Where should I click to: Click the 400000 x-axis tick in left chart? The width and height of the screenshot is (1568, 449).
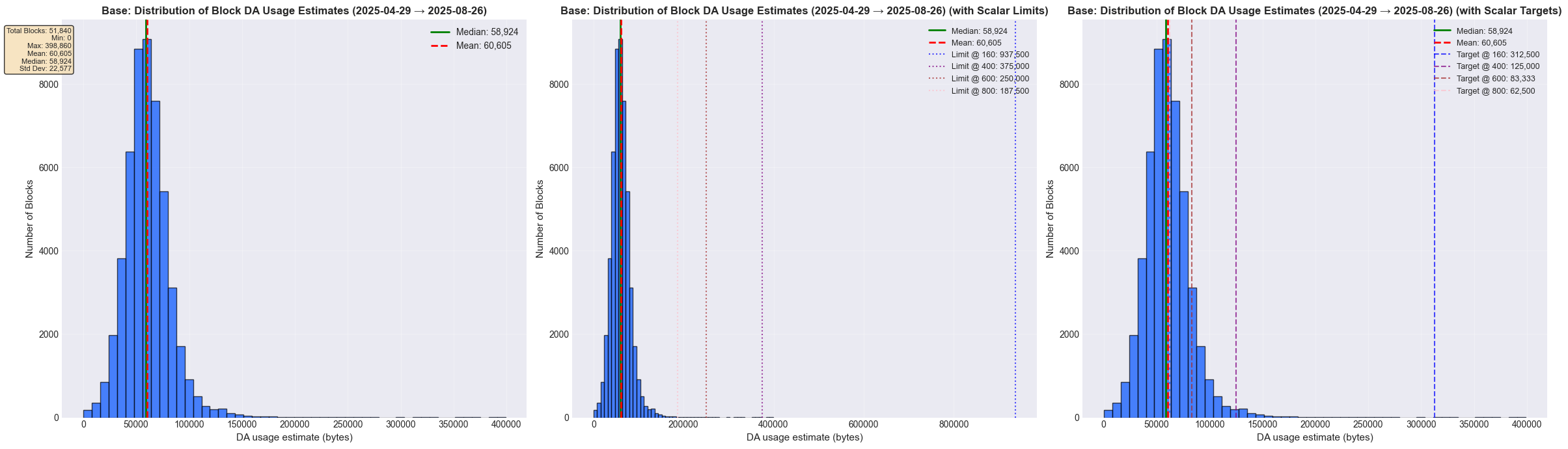point(506,424)
